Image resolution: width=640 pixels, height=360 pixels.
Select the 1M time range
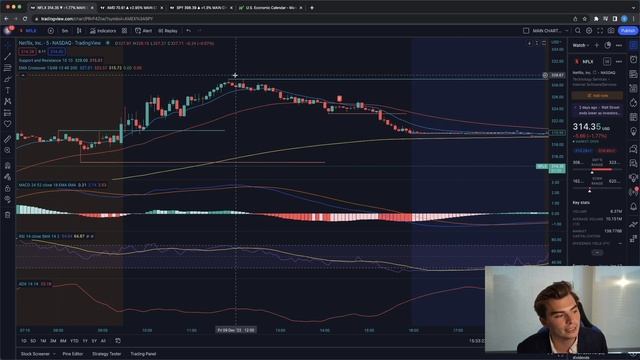43,341
